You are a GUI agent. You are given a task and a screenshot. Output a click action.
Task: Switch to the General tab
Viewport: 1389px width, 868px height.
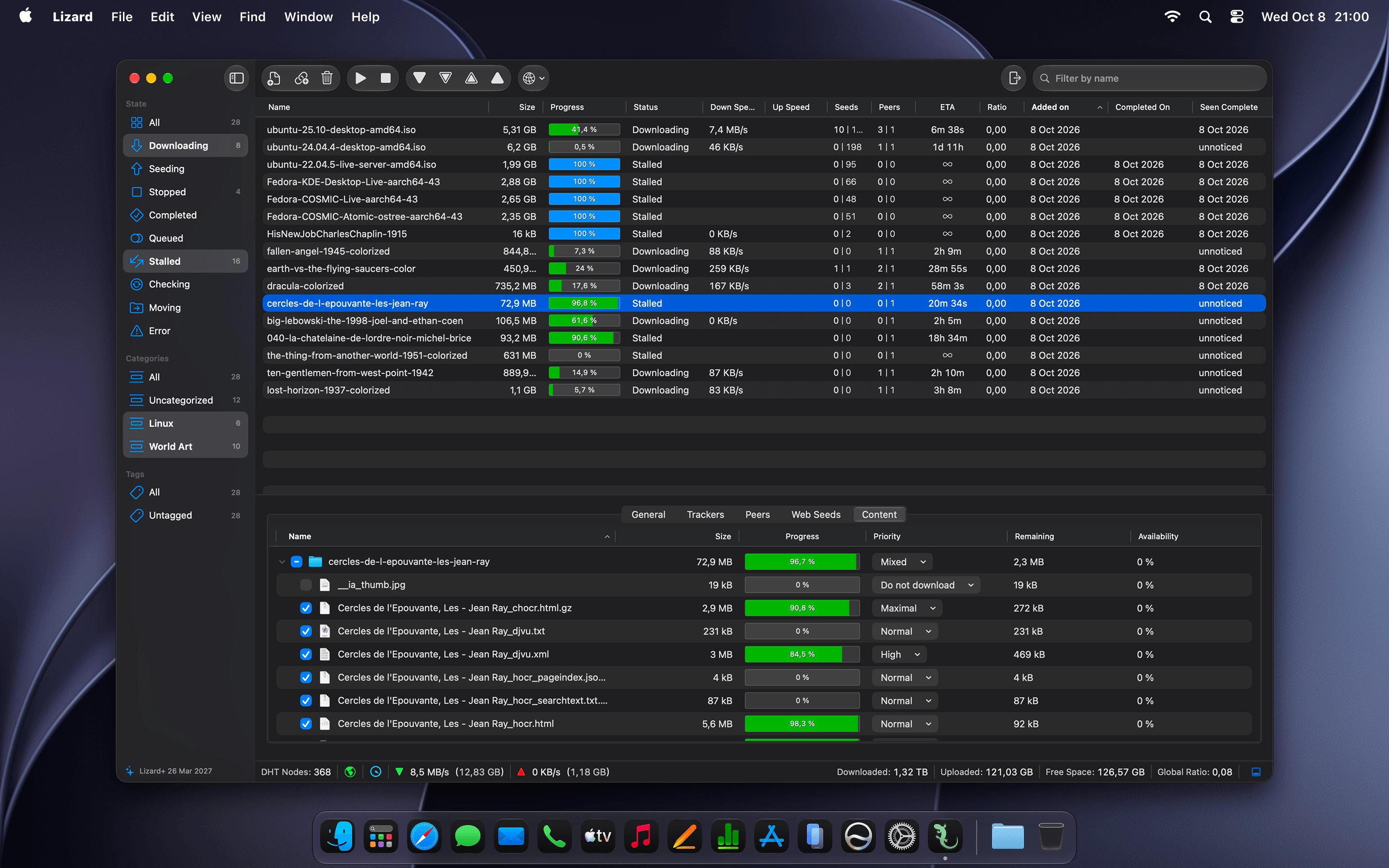[x=648, y=515]
